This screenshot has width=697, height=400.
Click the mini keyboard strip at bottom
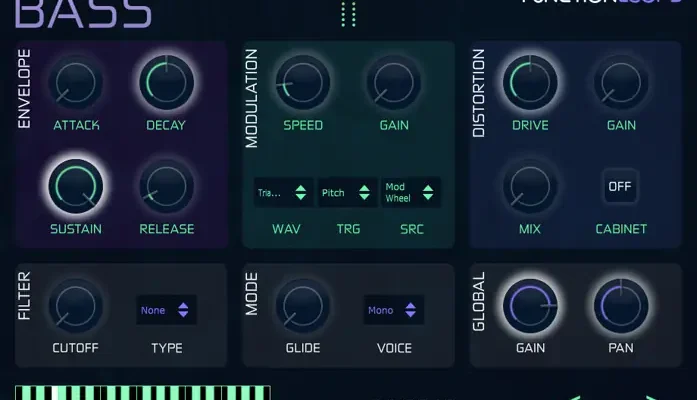[x=143, y=393]
